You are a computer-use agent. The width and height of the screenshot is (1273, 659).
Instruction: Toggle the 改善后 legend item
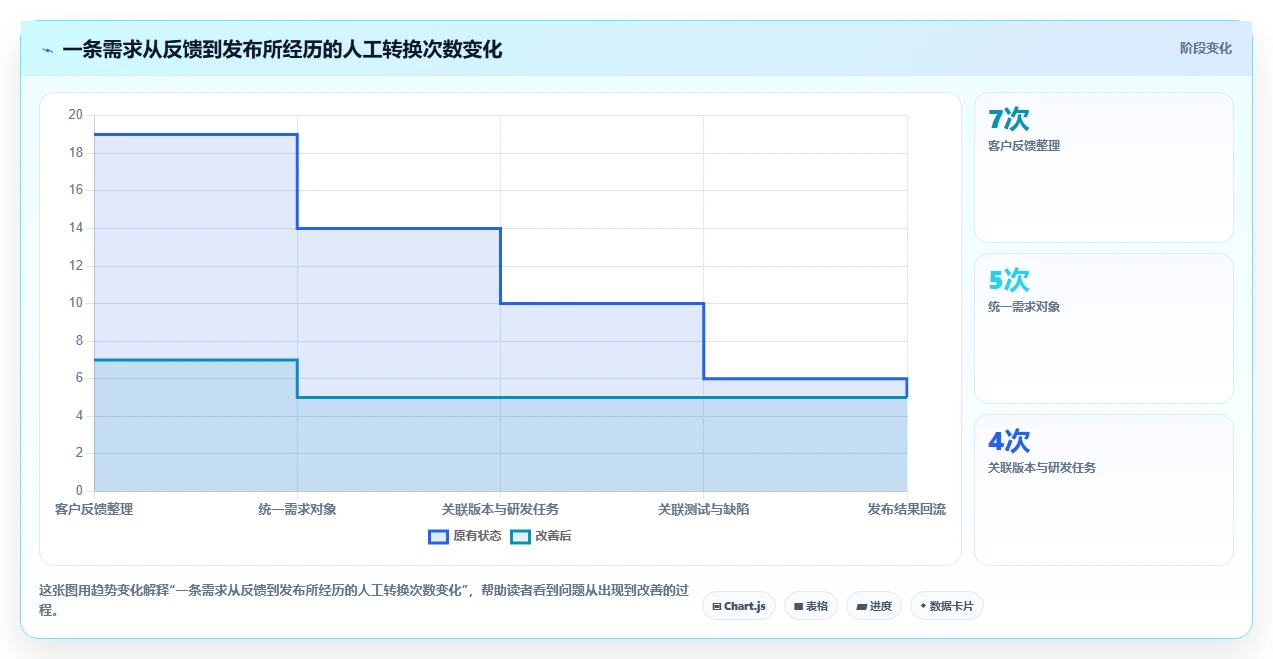click(541, 536)
